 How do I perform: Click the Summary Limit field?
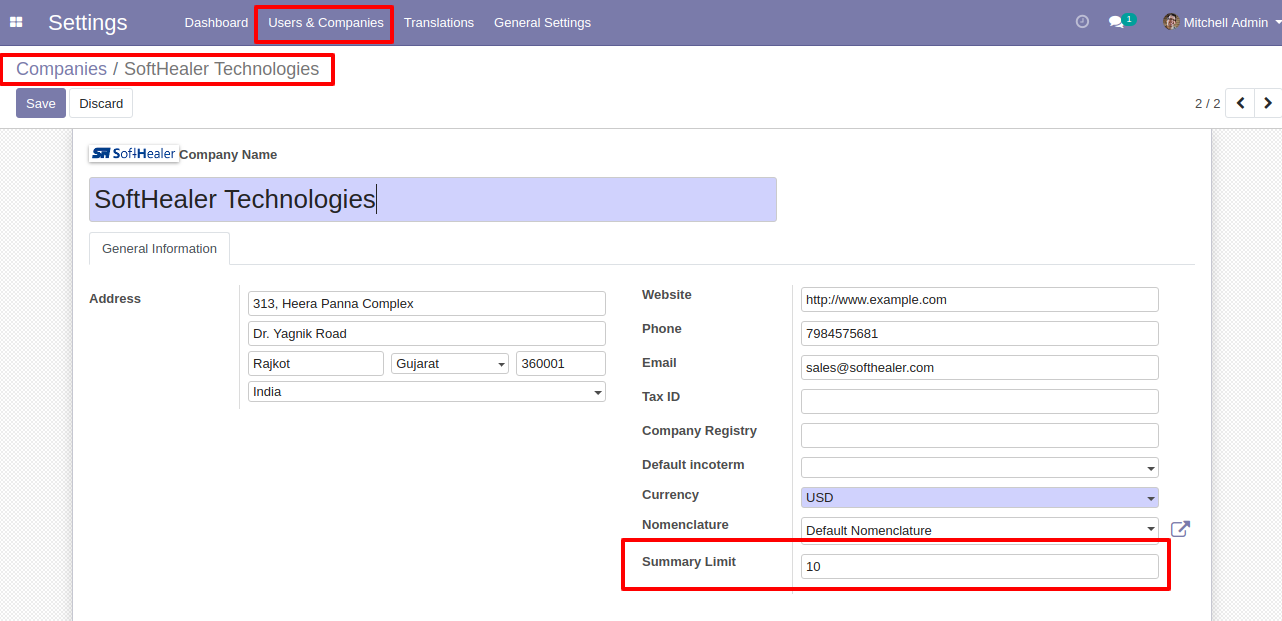tap(980, 567)
